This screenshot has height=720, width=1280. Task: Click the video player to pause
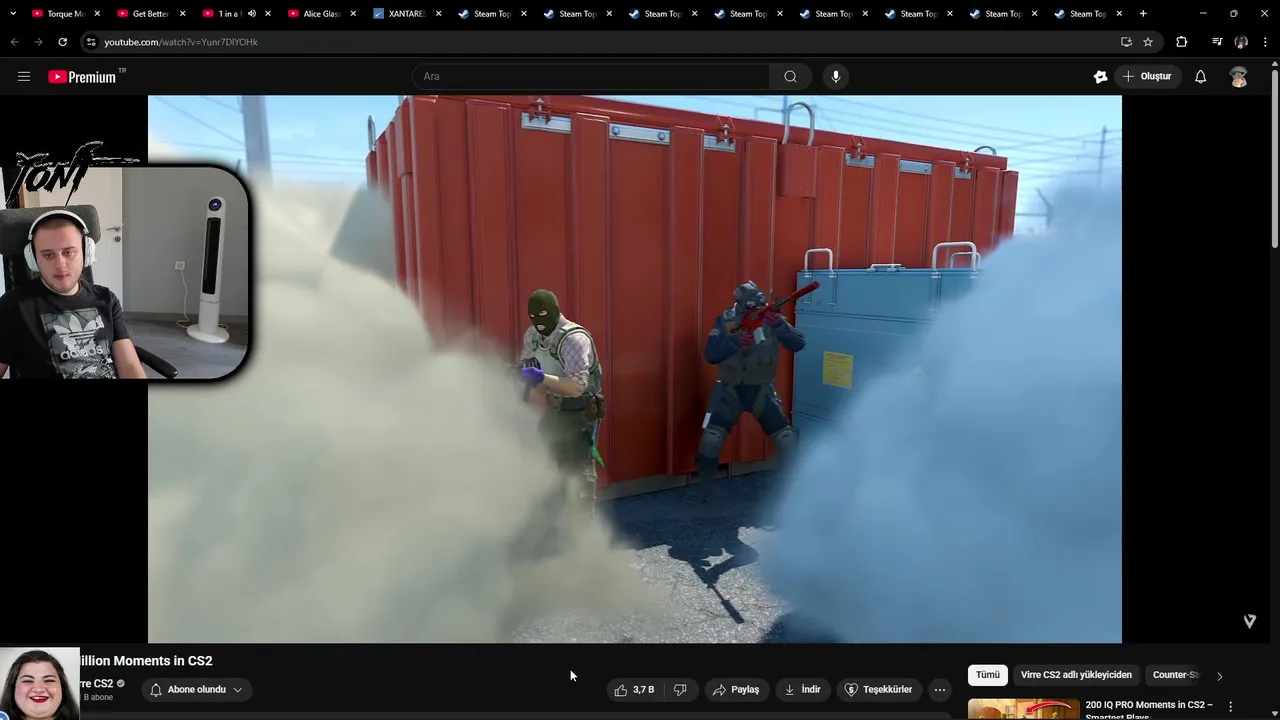point(635,369)
